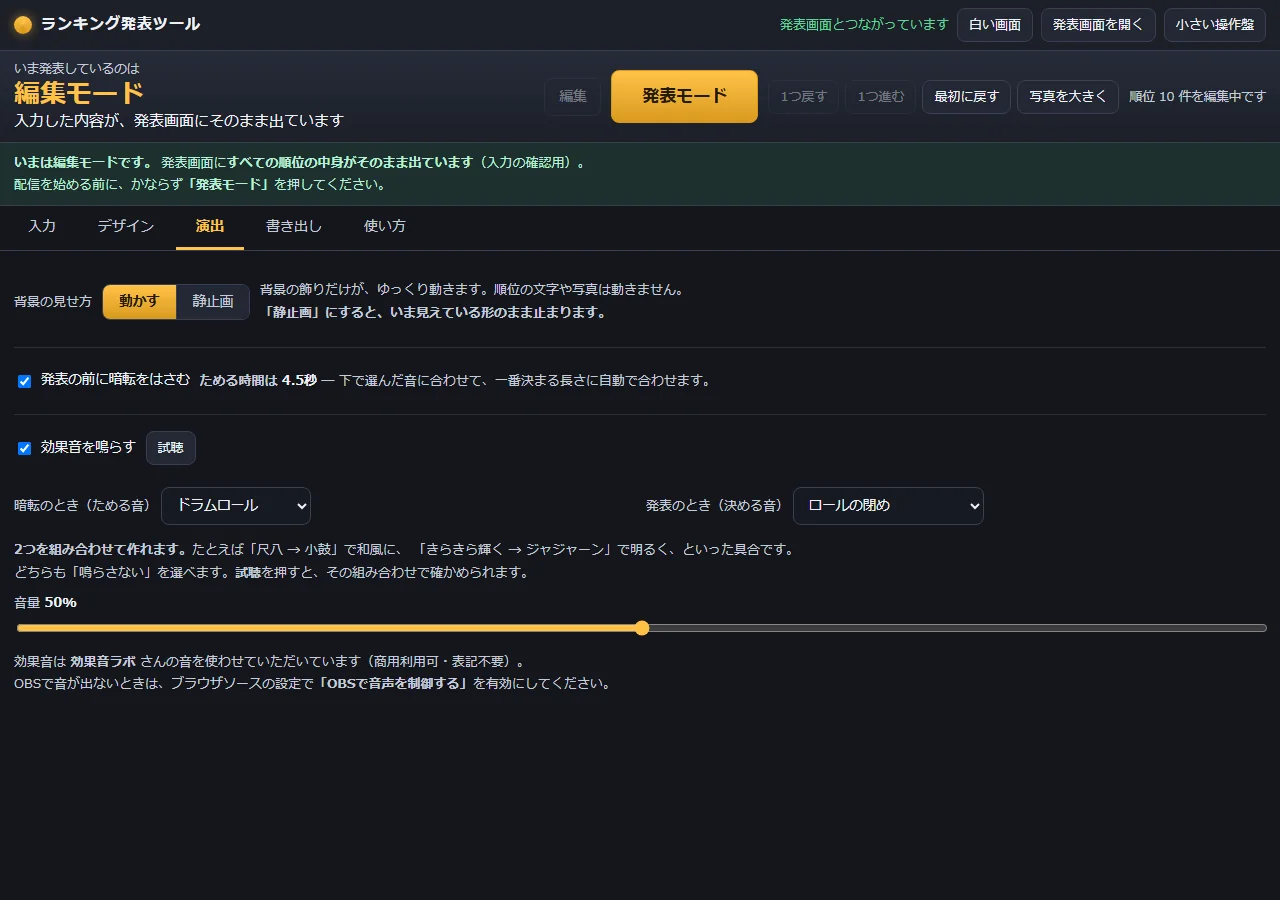
Task: Toggle the 効果音を鳴らす checkbox
Action: 25,448
